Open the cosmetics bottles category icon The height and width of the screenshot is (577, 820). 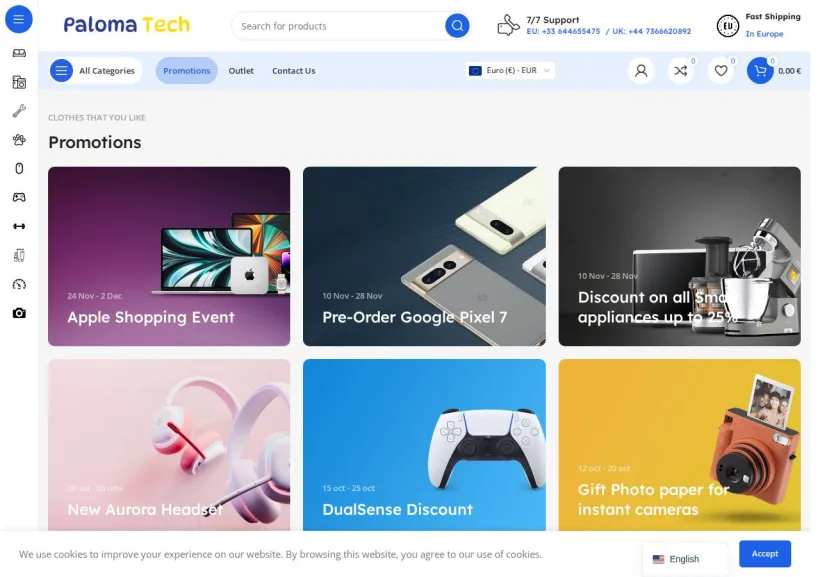[19, 255]
